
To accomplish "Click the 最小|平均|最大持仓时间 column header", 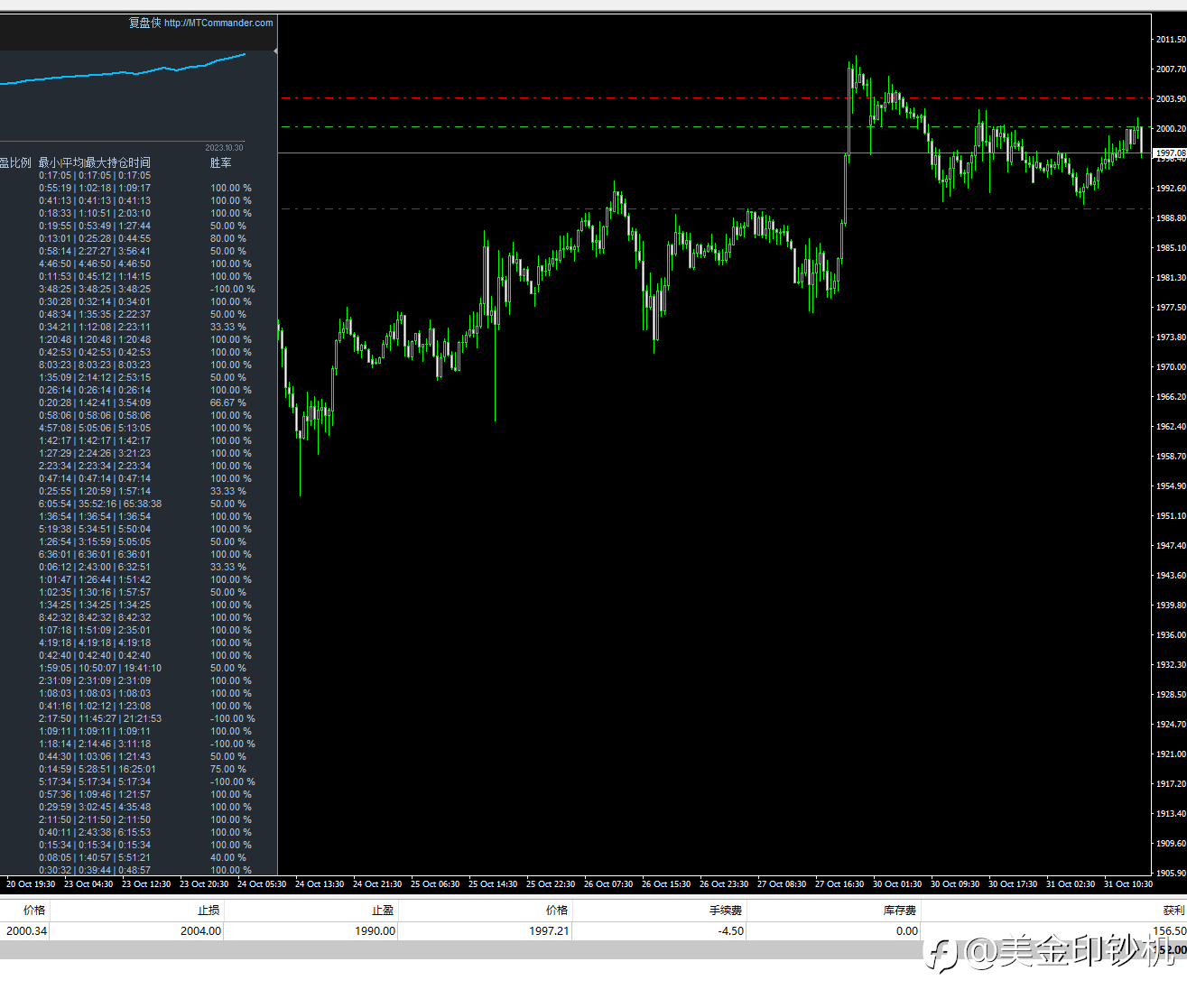I will tap(94, 162).
